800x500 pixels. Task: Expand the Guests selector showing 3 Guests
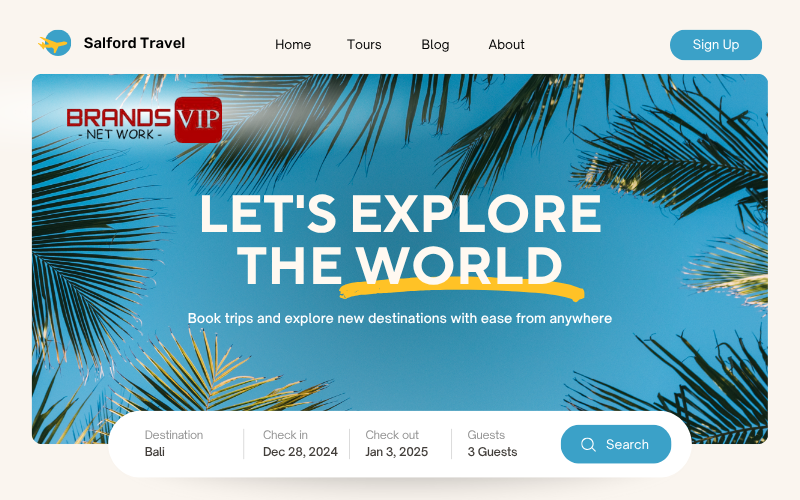coord(492,443)
